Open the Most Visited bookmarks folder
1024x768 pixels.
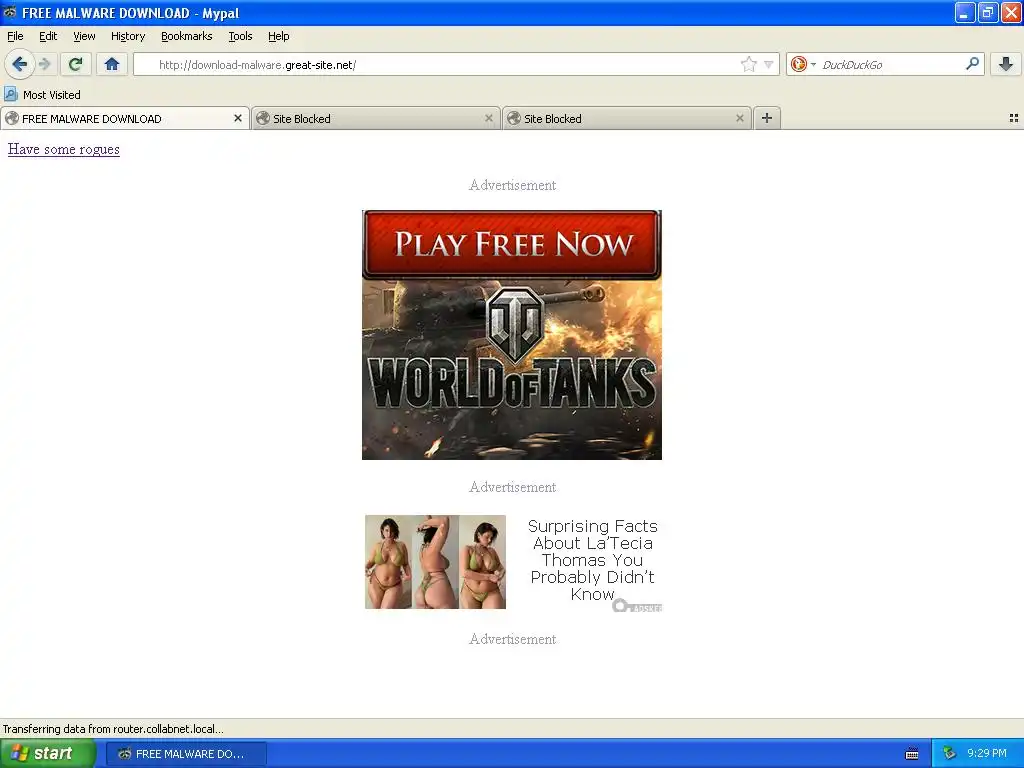(x=42, y=95)
